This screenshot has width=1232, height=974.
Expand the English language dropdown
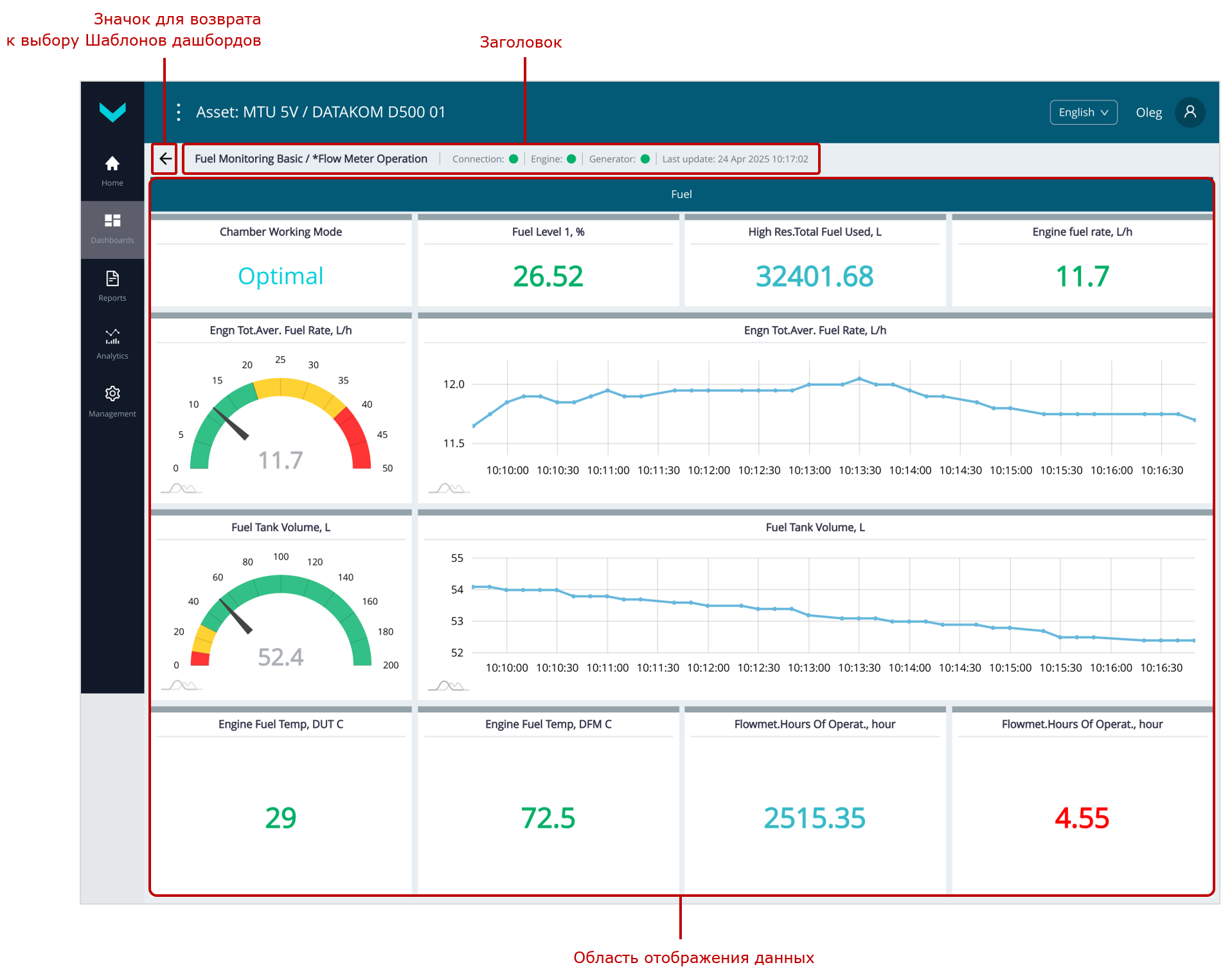point(1083,113)
